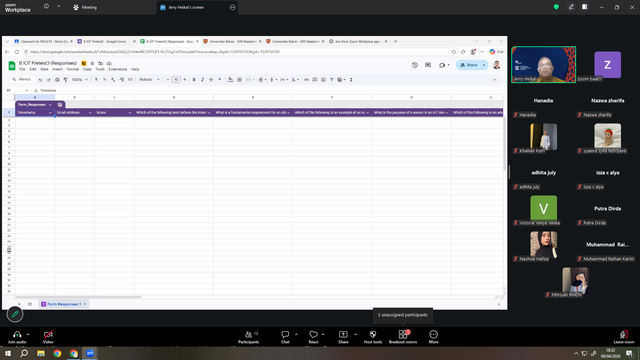640x360 pixels.
Task: Open the 100% zoom dropdown
Action: coord(80,80)
